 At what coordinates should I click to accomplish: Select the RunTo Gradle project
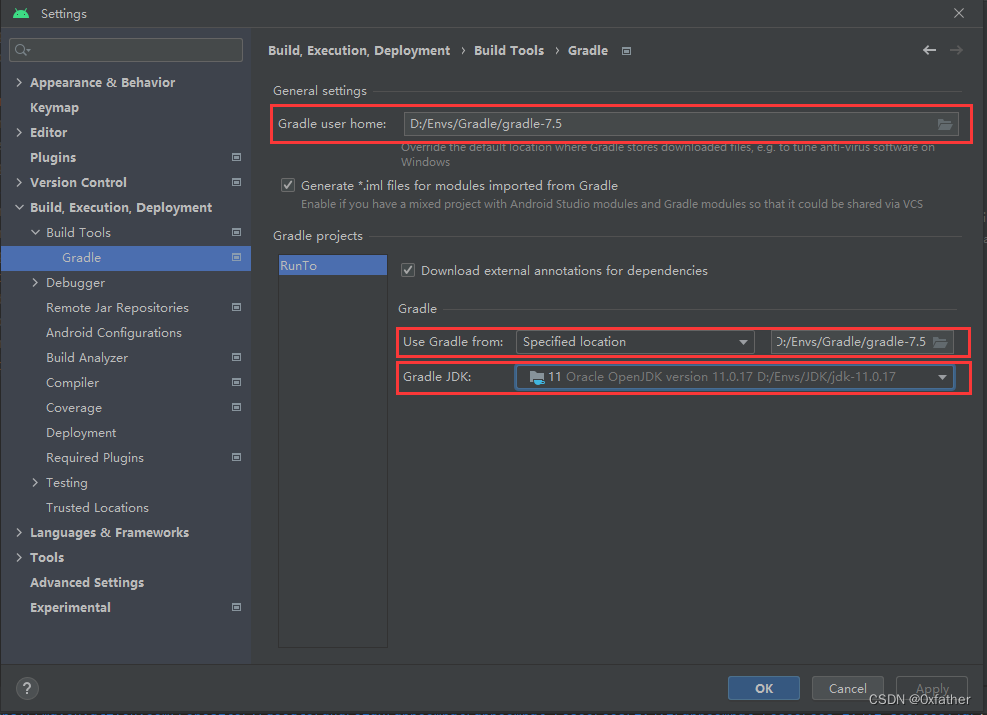coord(333,265)
